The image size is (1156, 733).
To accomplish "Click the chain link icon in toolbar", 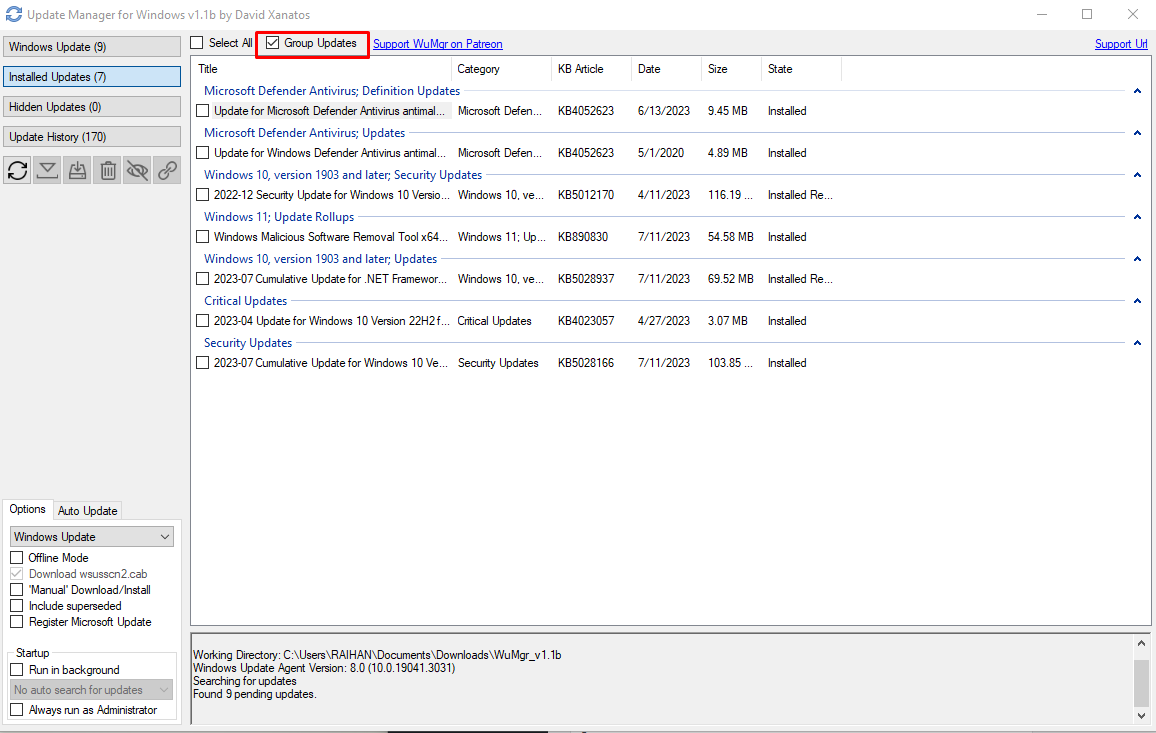I will click(x=167, y=170).
